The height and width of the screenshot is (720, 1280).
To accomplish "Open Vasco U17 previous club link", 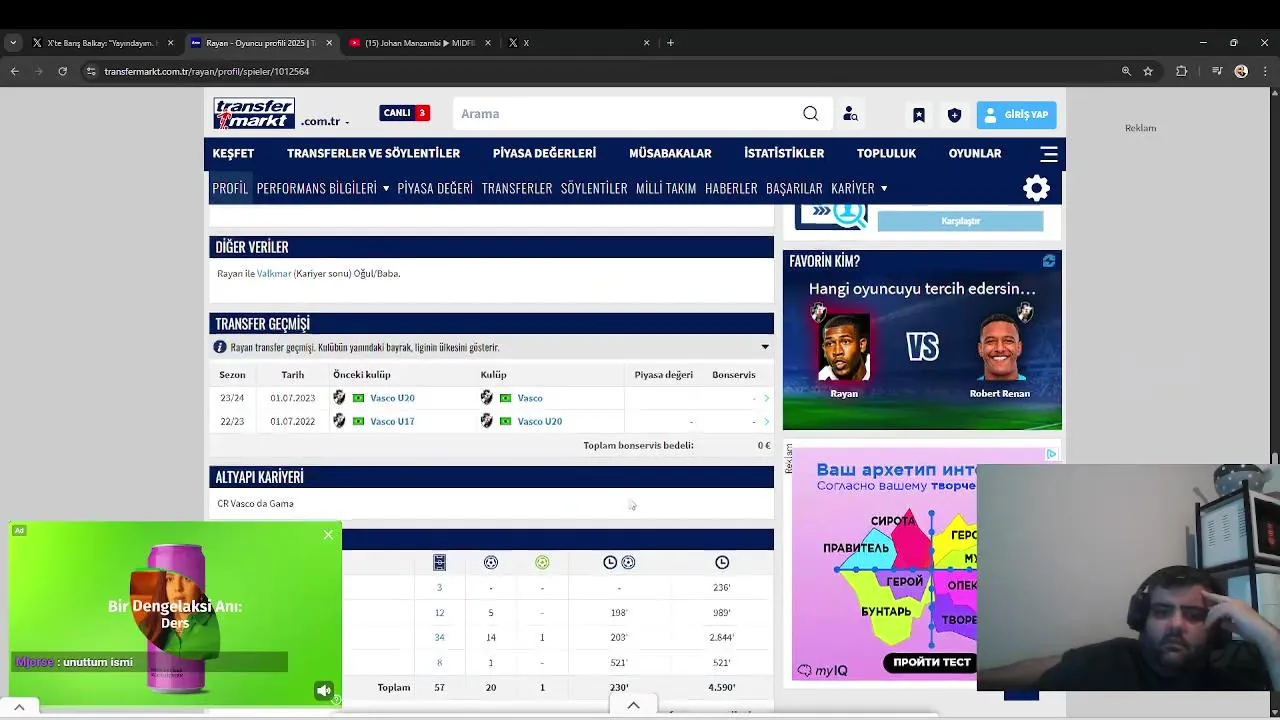I will click(392, 421).
